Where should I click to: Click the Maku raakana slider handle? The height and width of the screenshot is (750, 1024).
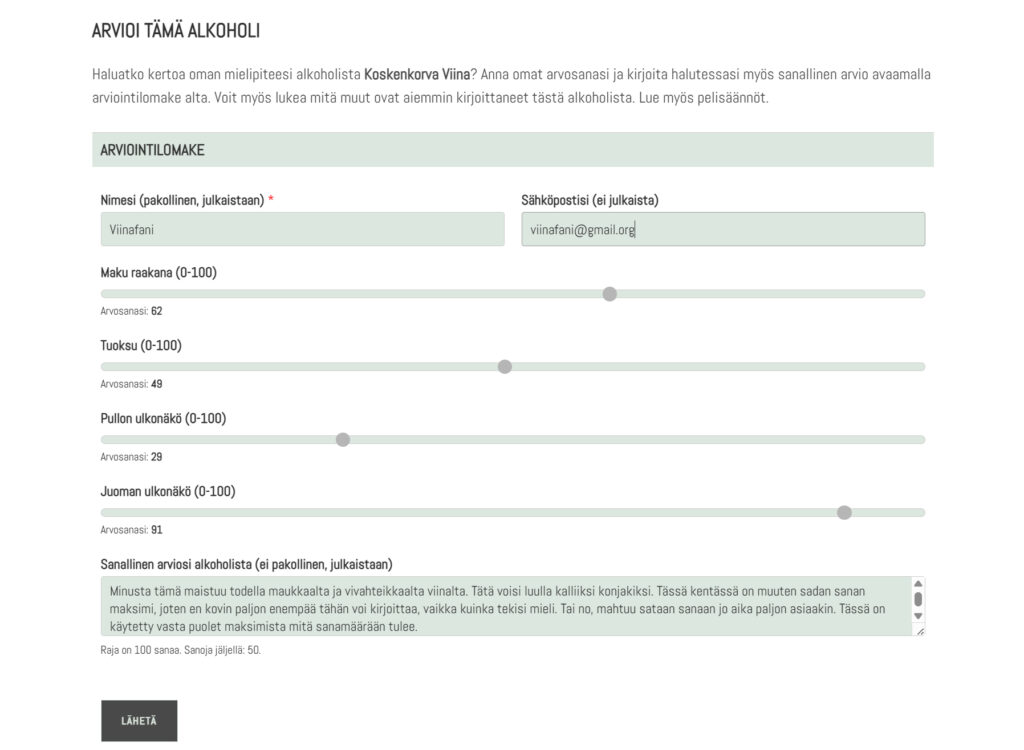pos(610,294)
